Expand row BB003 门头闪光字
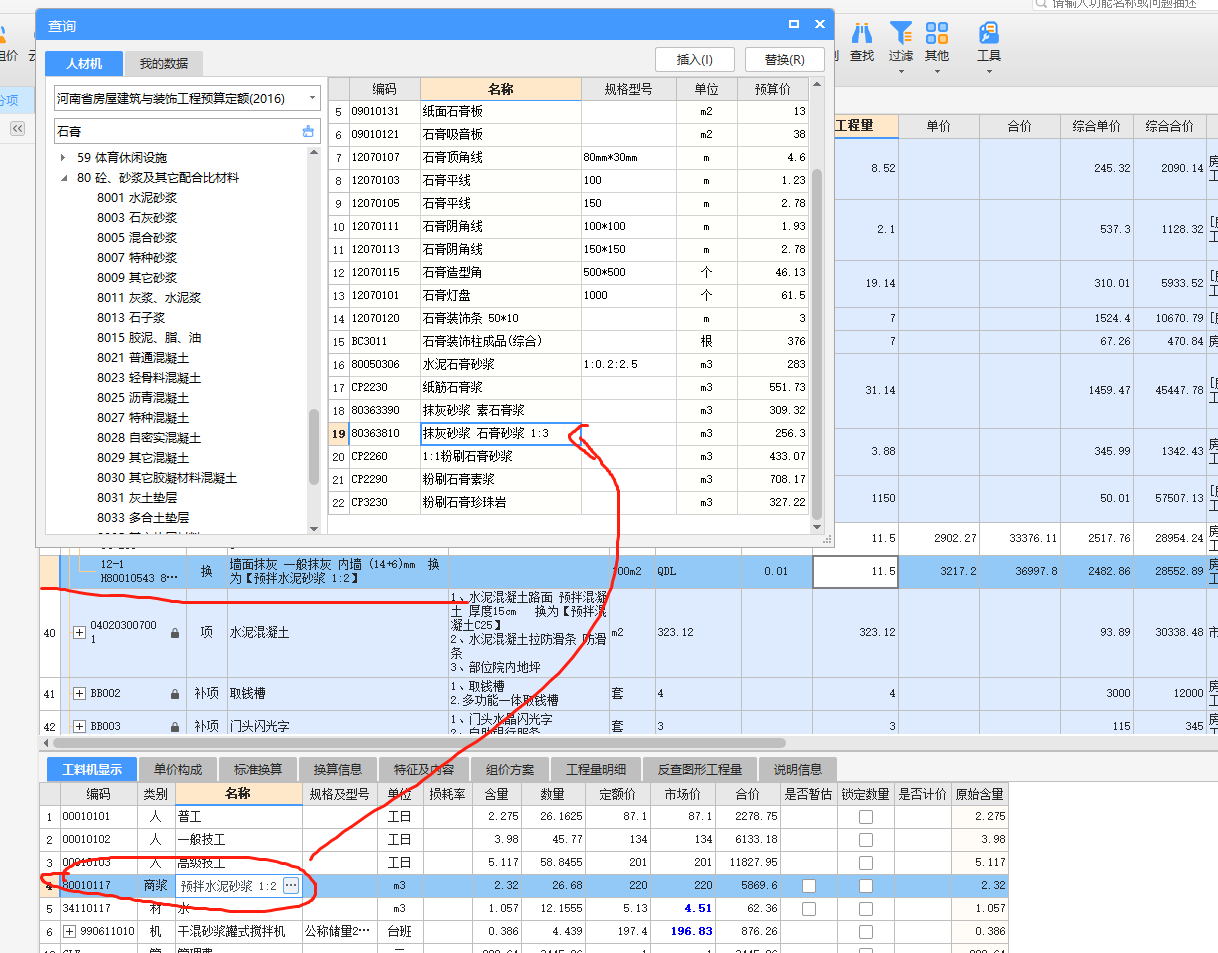 (x=79, y=726)
